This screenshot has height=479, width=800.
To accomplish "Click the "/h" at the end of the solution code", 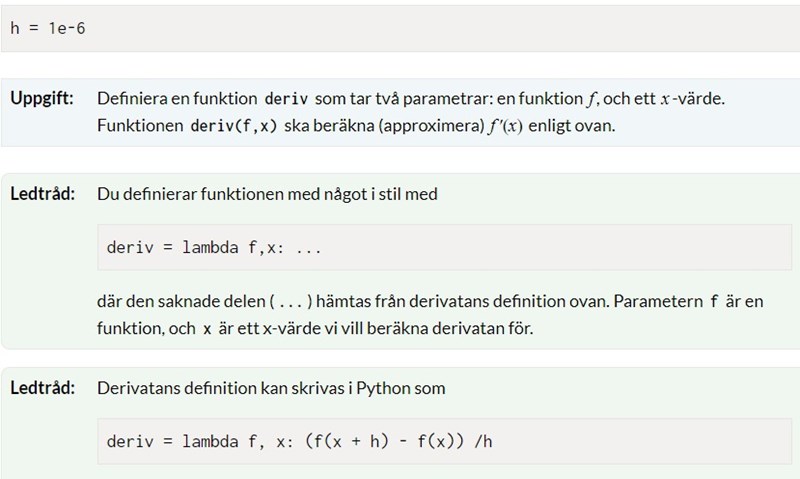I will click(484, 441).
